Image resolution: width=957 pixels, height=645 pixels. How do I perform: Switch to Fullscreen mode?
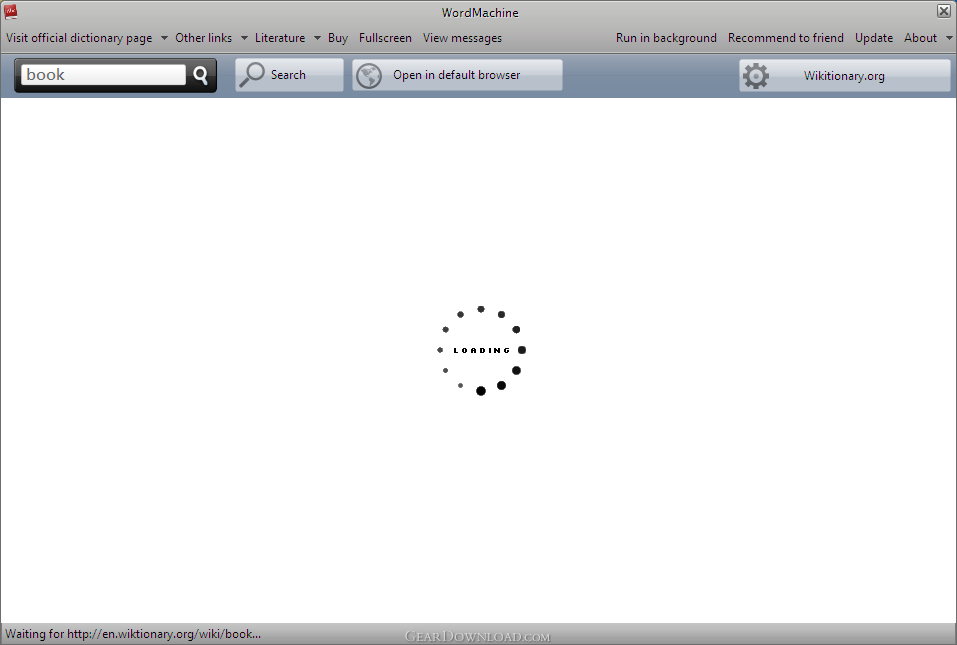[x=385, y=38]
